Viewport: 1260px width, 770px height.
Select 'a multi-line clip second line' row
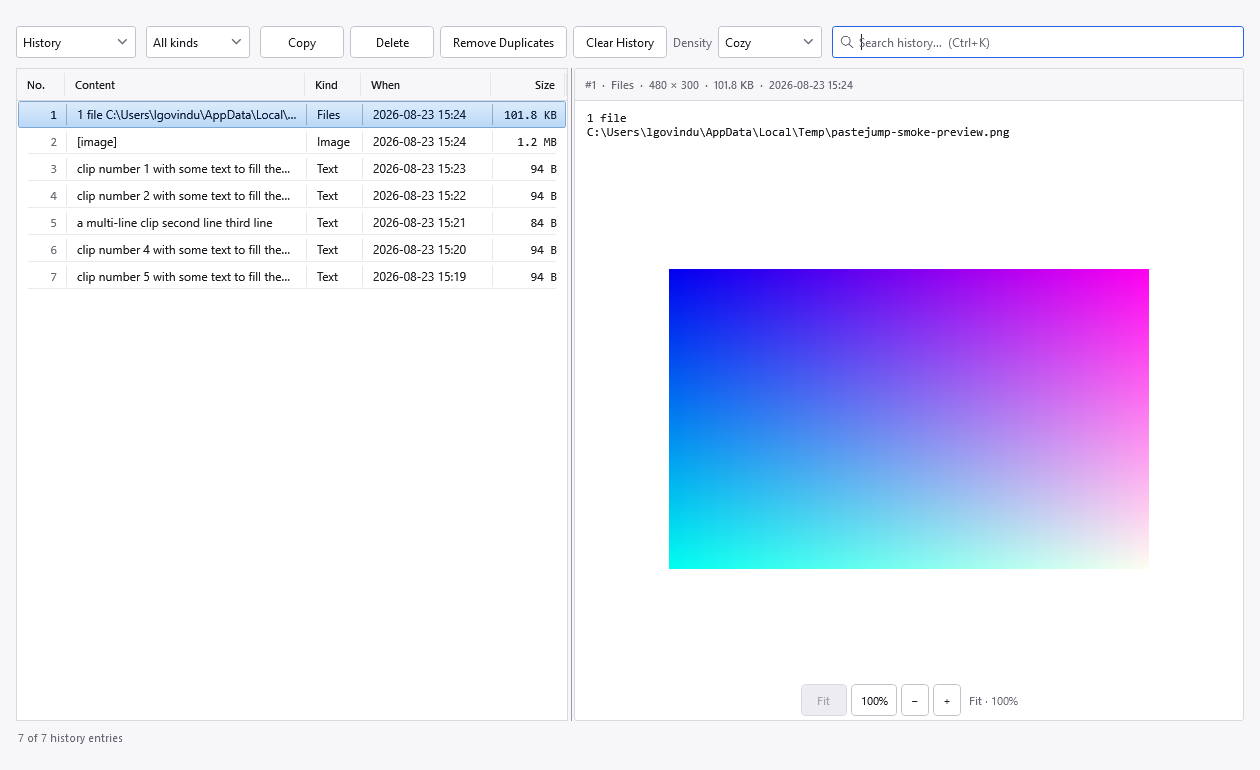pos(292,223)
